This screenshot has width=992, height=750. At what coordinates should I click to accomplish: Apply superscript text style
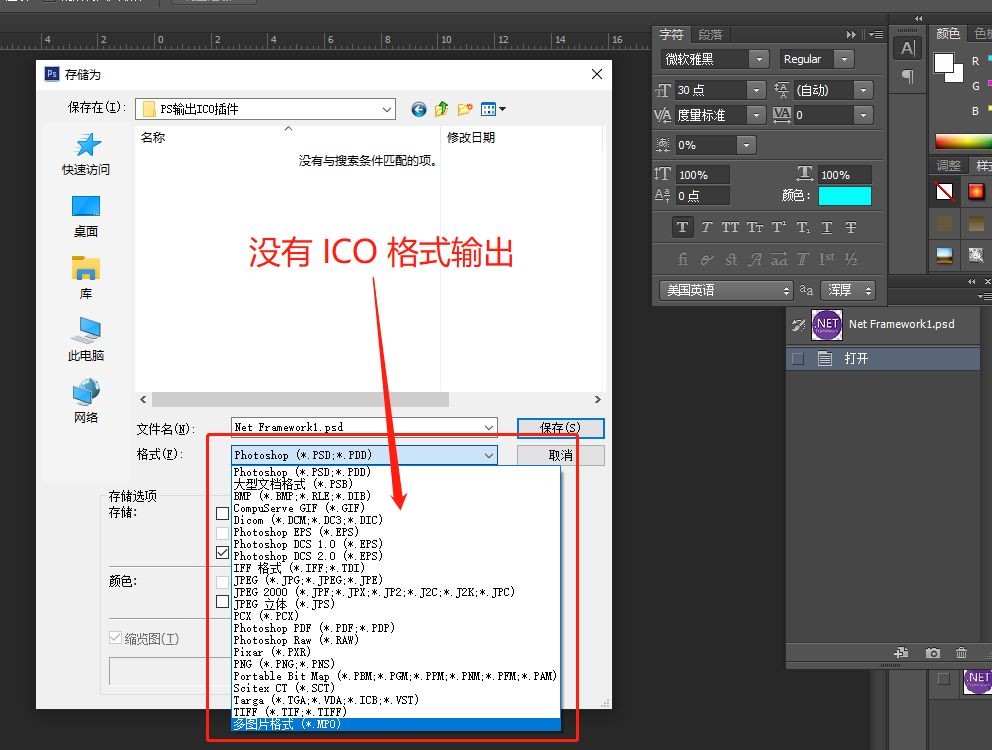pos(779,227)
